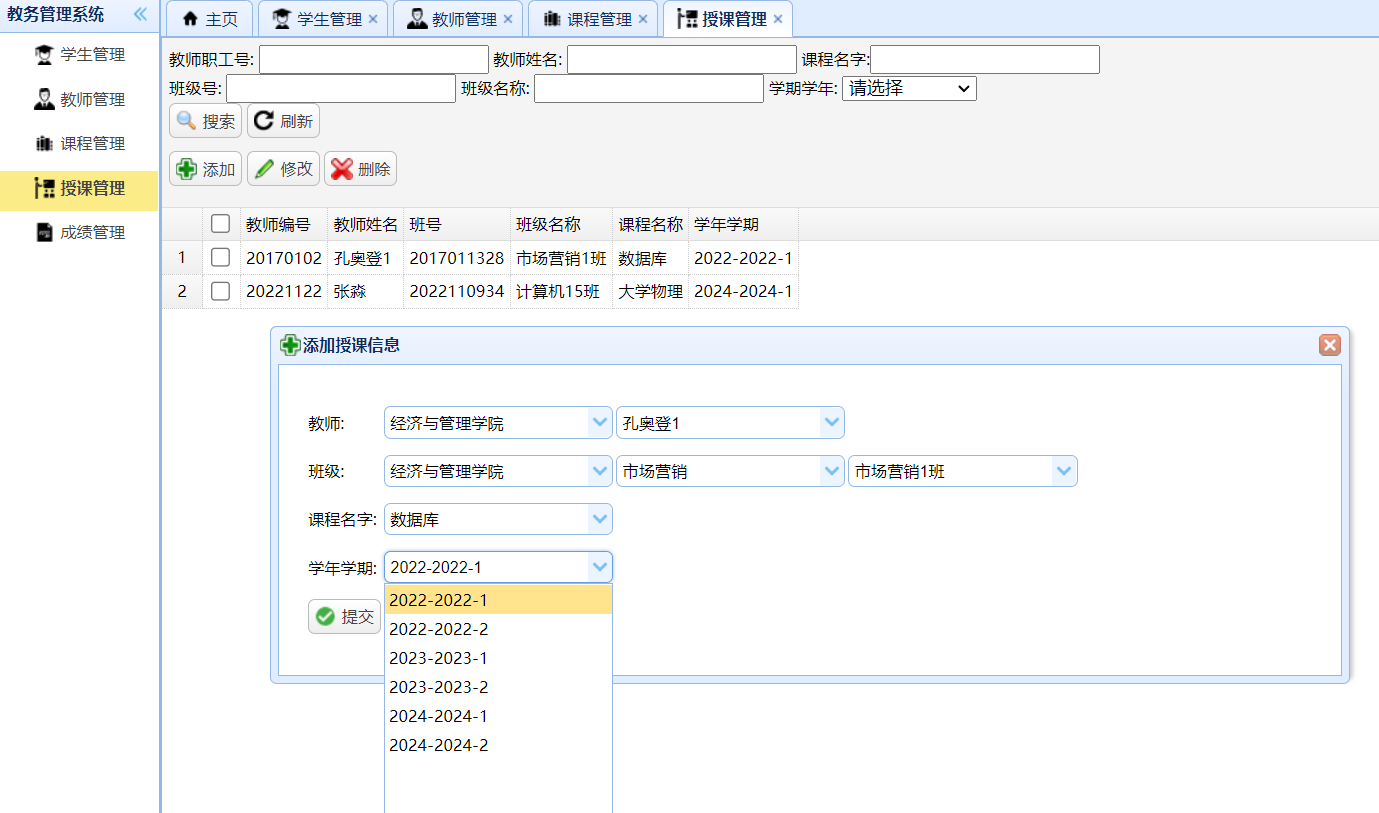Collapse the sidebar with the « arrows
This screenshot has width=1379, height=813.
(140, 15)
